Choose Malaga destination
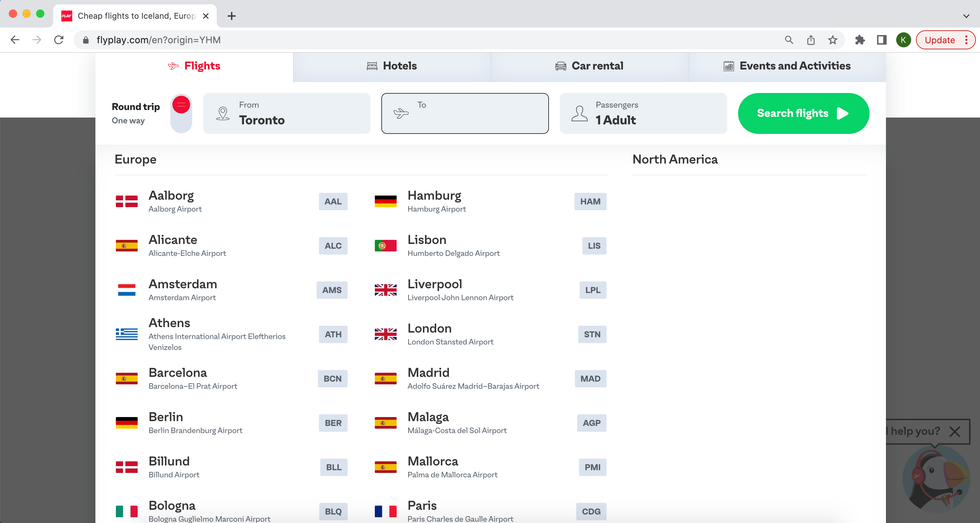The image size is (980, 523). tap(490, 423)
